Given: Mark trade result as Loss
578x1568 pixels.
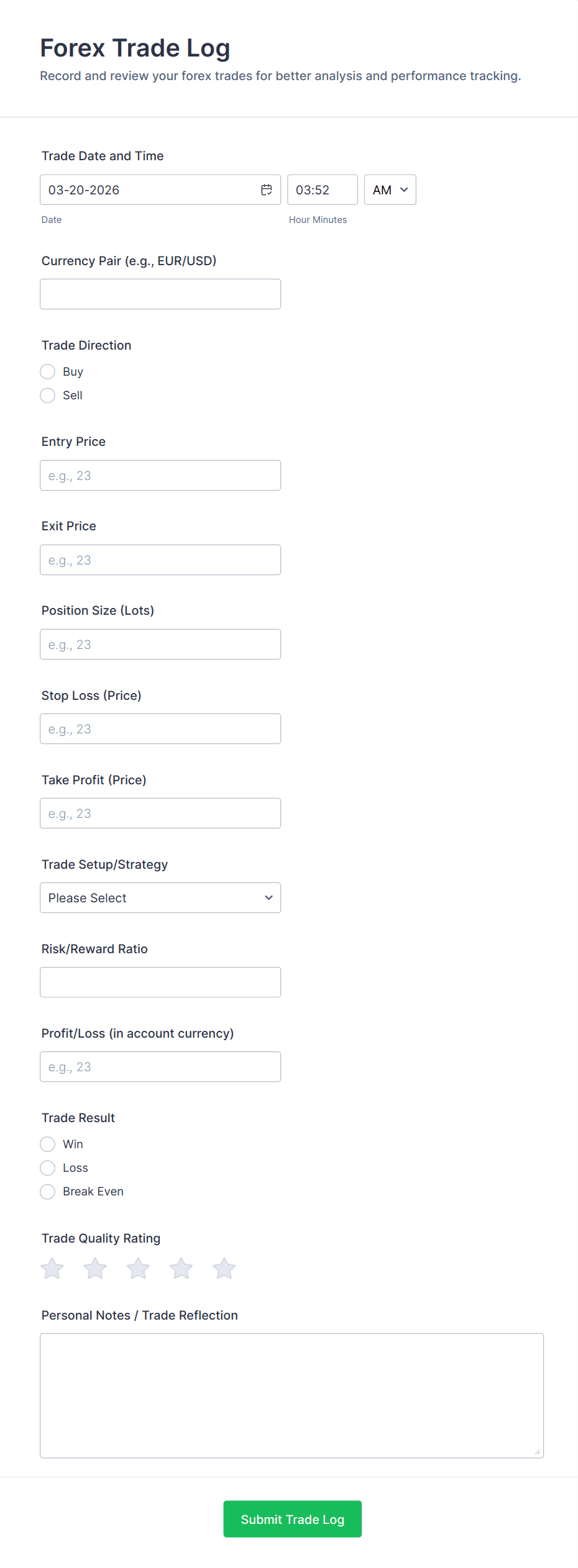Looking at the screenshot, I should tap(48, 1168).
